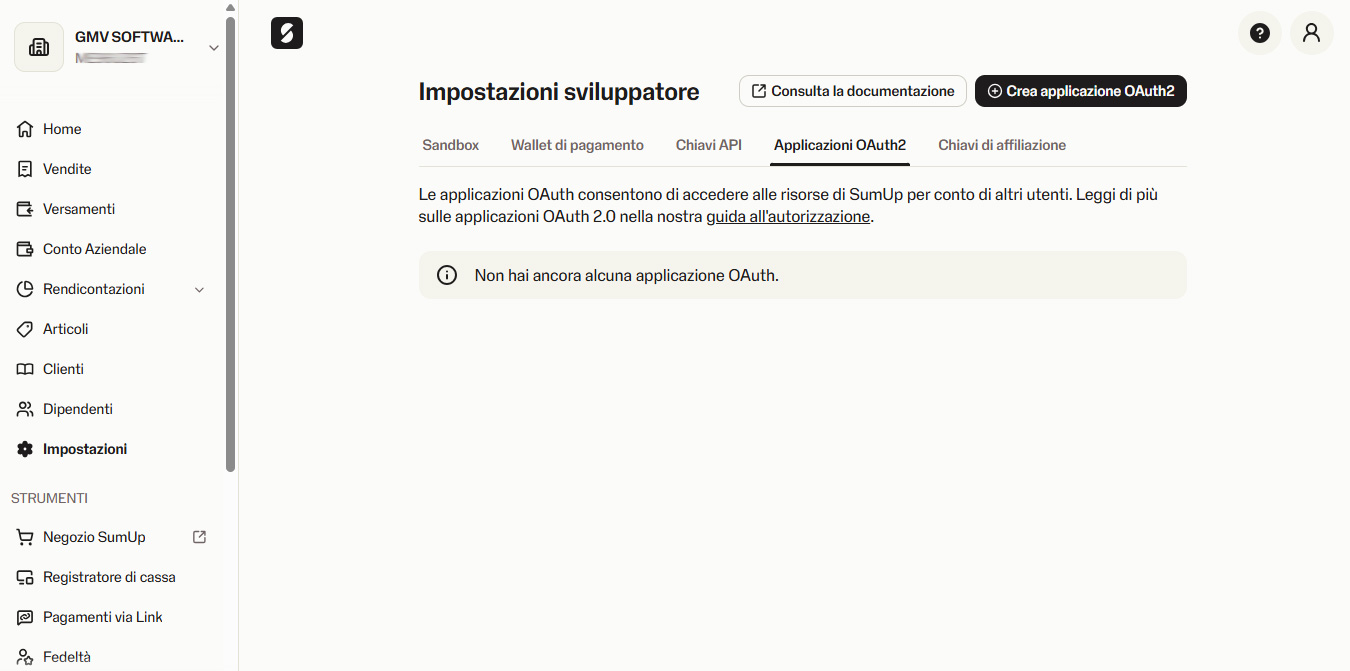
Task: Click Crea applicazione OAuth2 button
Action: [x=1081, y=91]
